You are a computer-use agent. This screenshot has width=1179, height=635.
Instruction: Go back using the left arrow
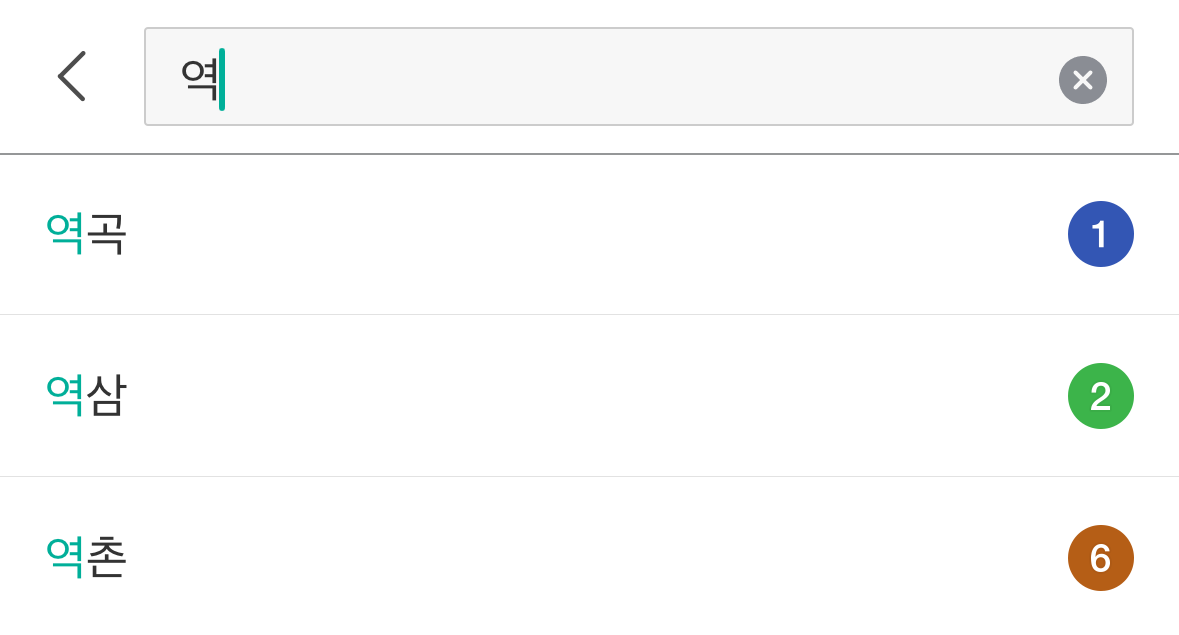coord(72,77)
